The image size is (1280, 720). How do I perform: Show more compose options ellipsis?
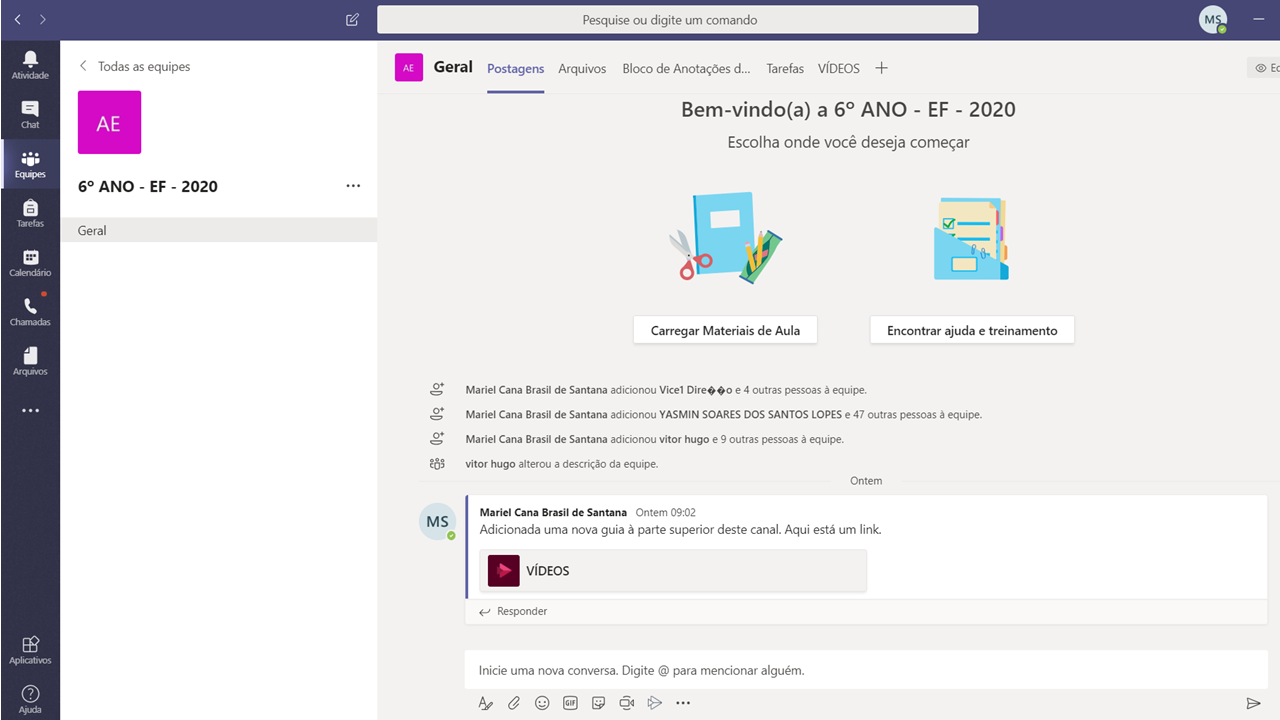tap(683, 703)
